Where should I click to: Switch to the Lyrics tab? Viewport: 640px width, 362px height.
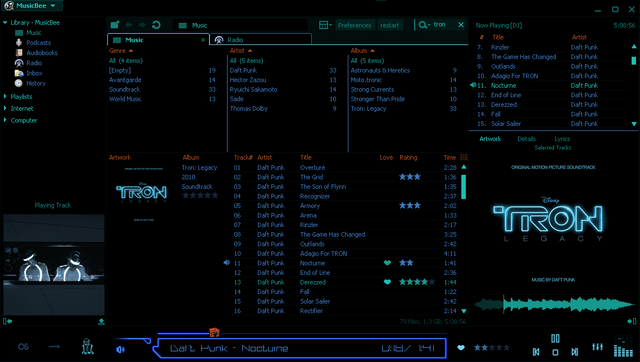pos(562,139)
